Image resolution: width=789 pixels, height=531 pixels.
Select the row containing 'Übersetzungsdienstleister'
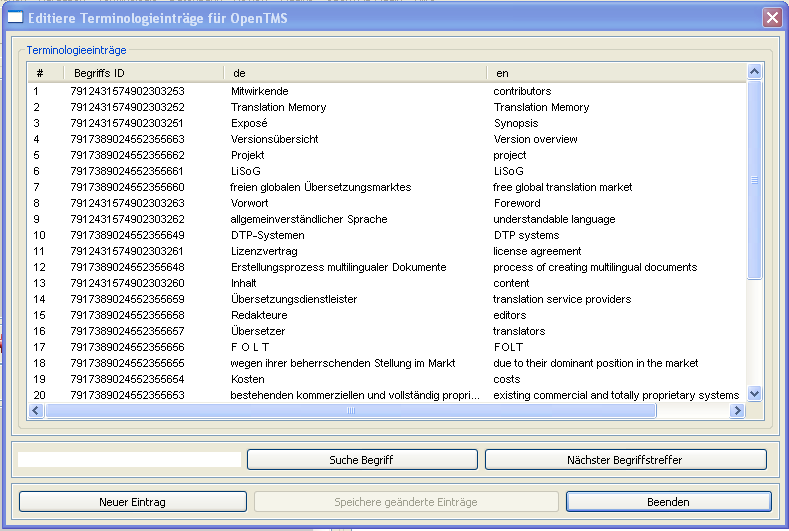click(293, 299)
